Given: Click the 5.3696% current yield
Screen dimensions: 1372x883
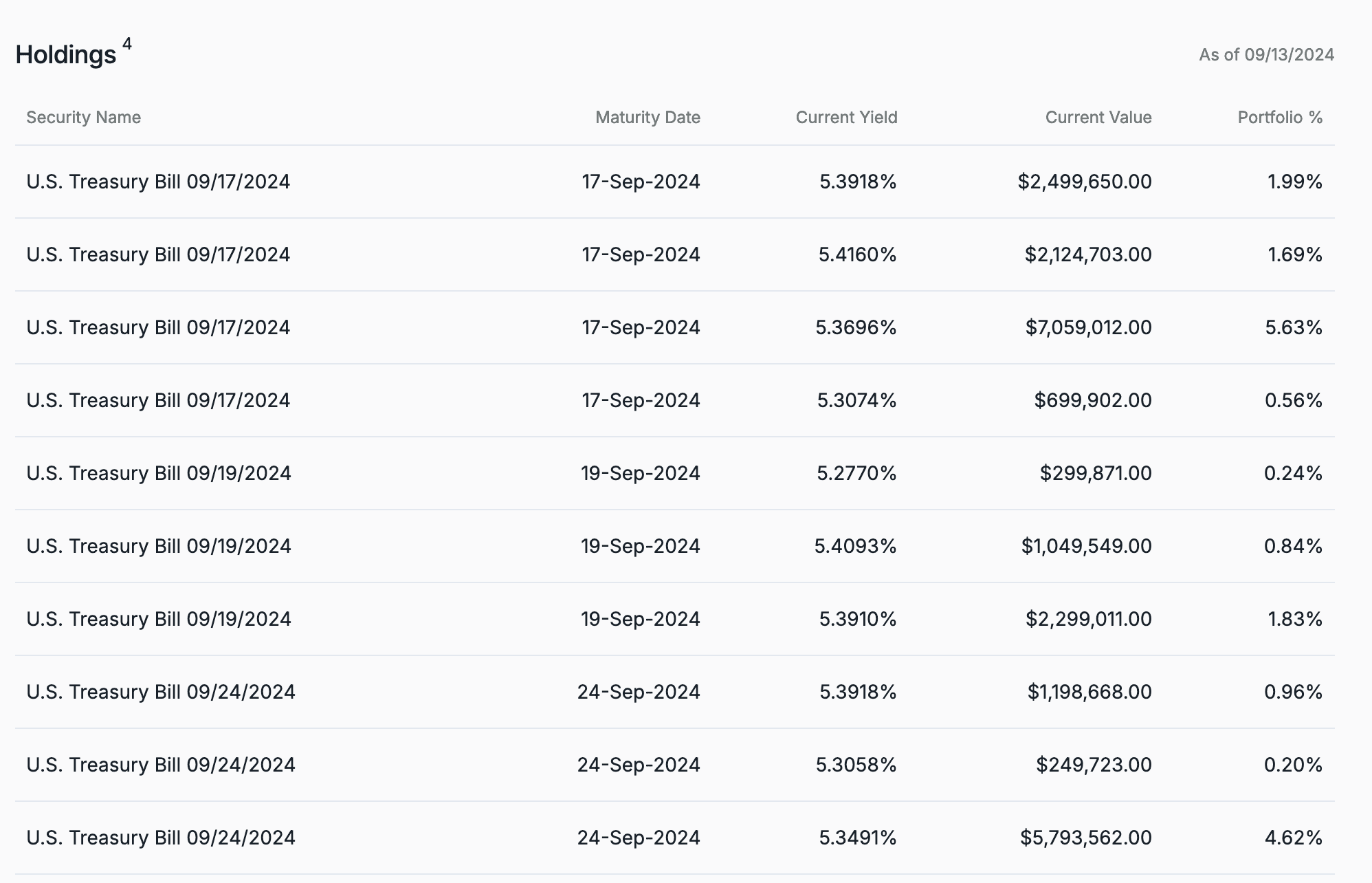Looking at the screenshot, I should point(856,327).
